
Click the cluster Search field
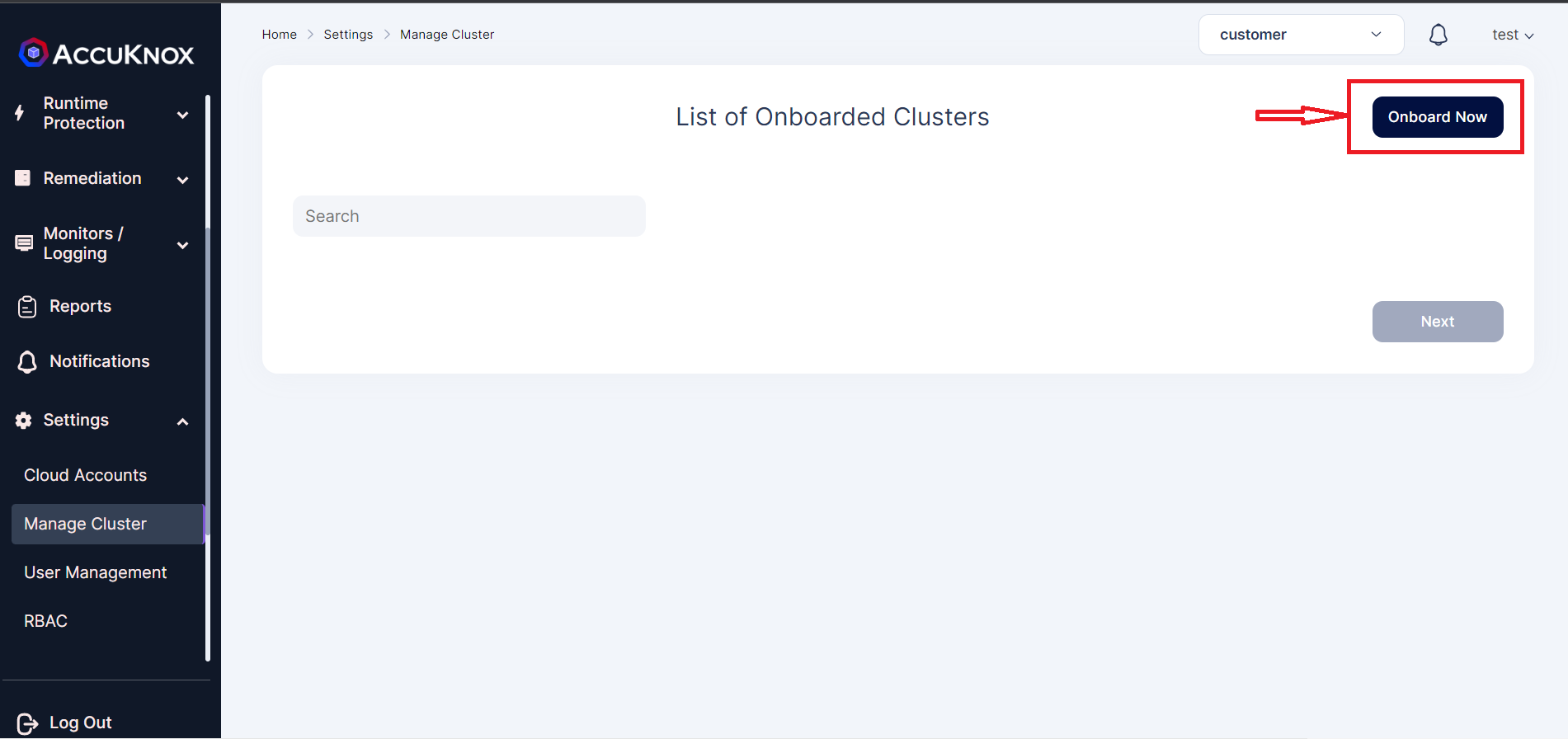[469, 216]
